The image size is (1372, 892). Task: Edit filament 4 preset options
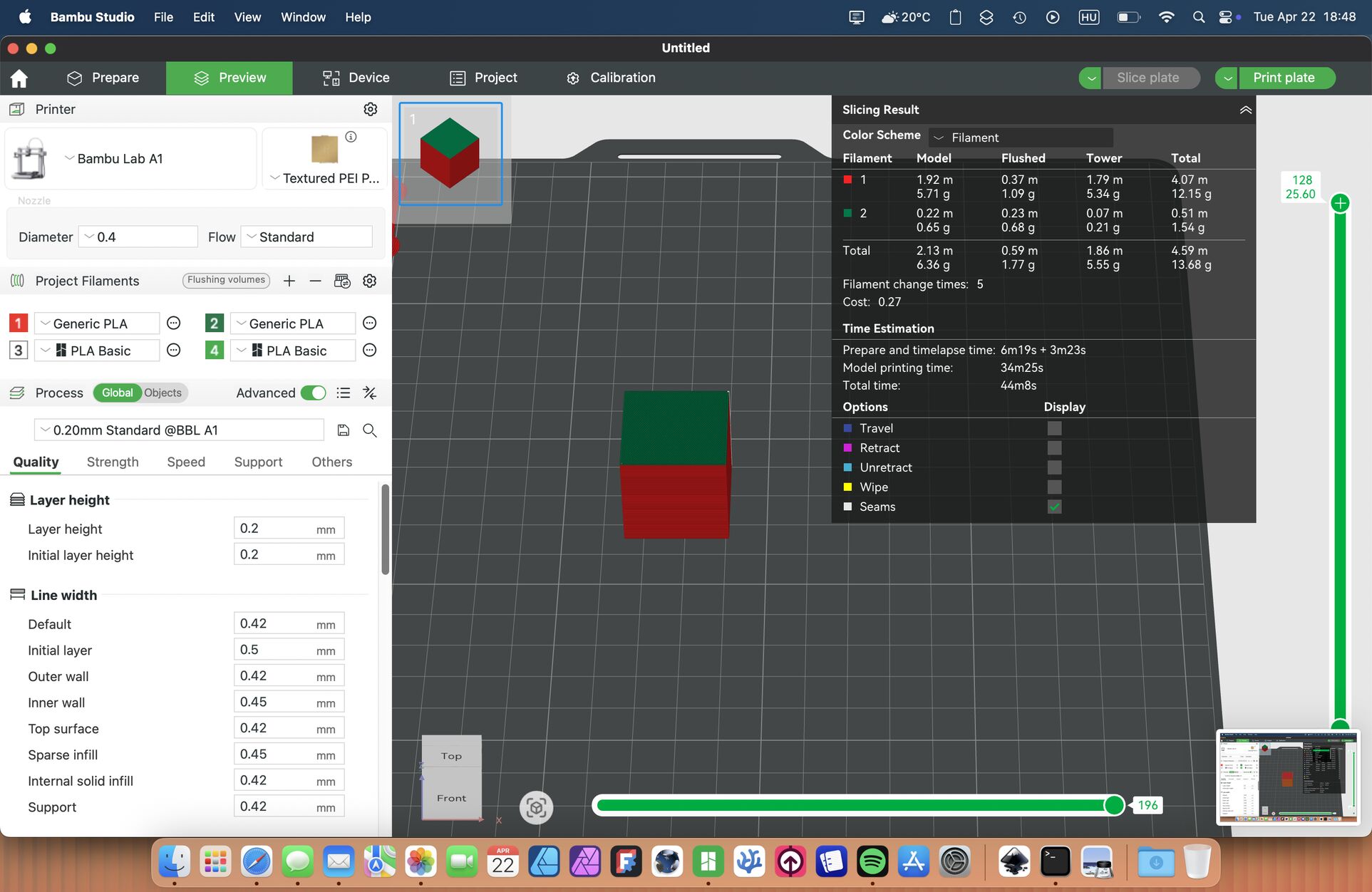tap(369, 351)
